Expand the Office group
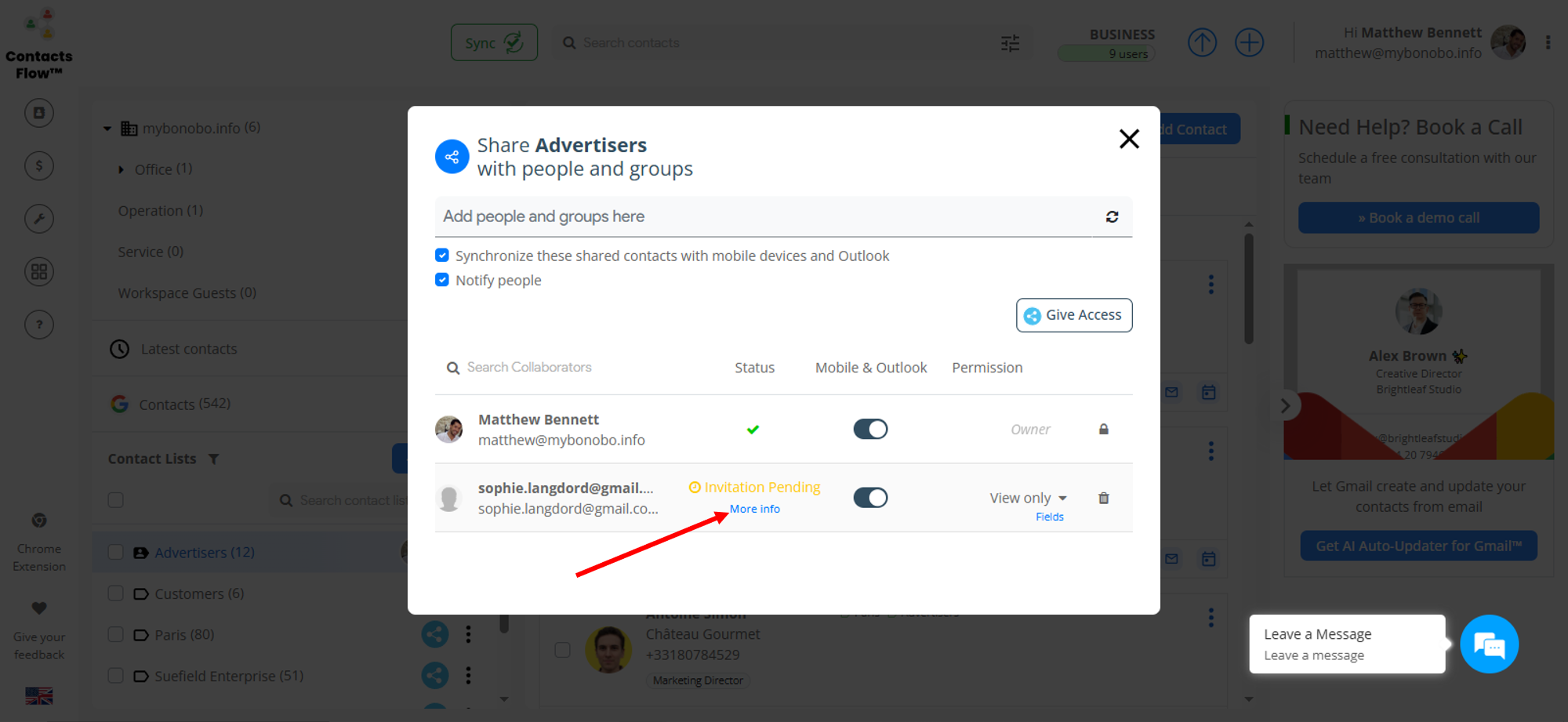Viewport: 1568px width, 722px height. (x=121, y=169)
